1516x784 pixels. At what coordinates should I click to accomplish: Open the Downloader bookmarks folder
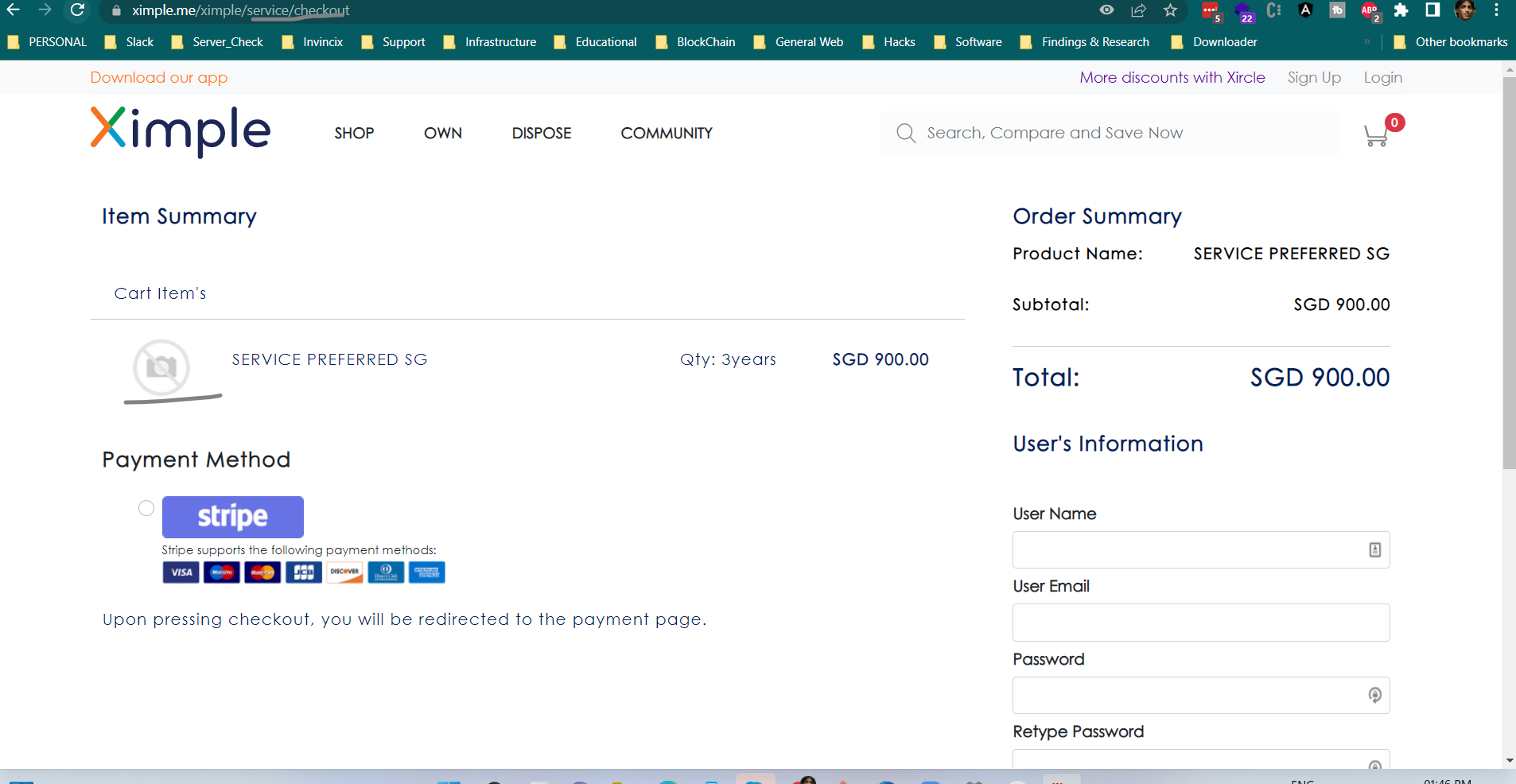[x=1215, y=42]
